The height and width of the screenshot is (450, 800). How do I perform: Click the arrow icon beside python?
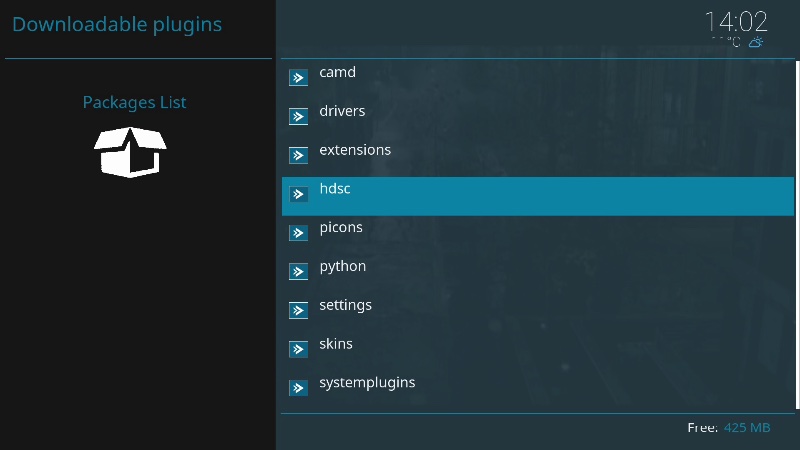click(x=298, y=272)
